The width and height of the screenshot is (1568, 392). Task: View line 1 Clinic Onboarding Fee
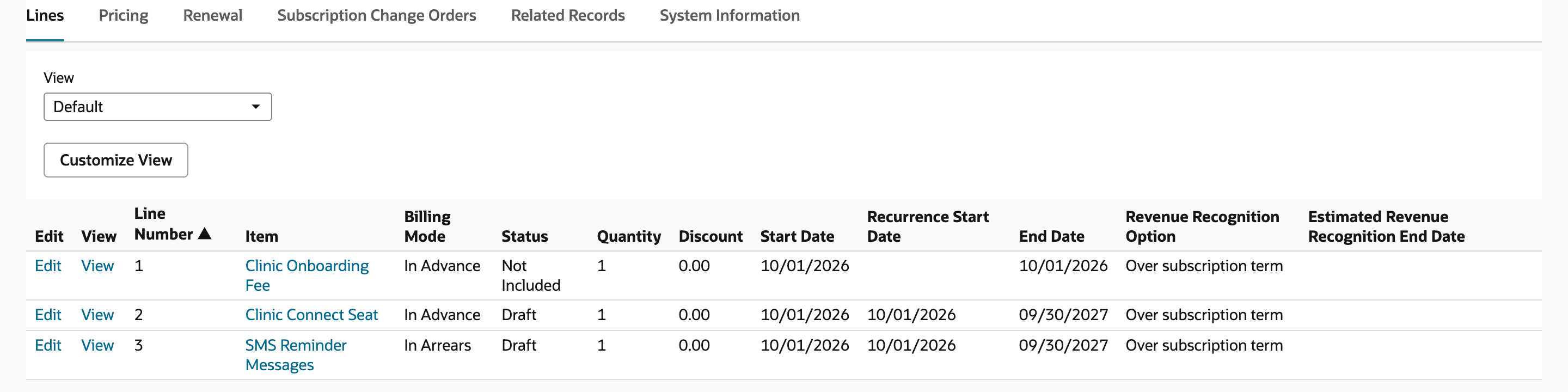click(97, 266)
